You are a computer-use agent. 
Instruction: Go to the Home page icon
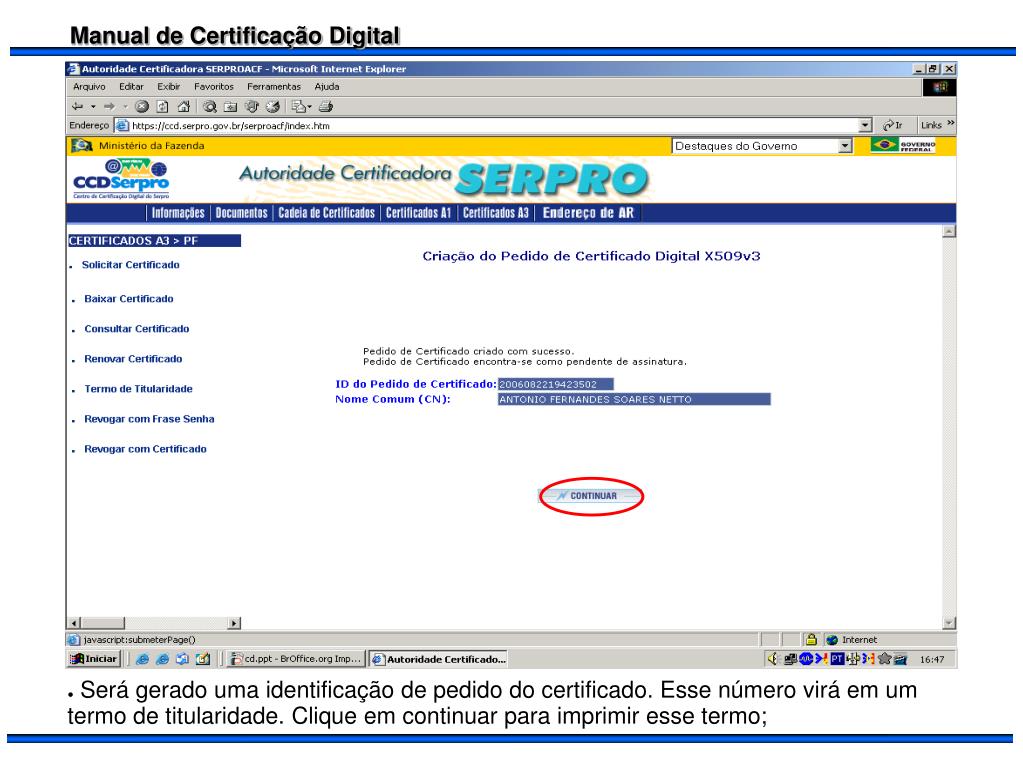pos(183,106)
